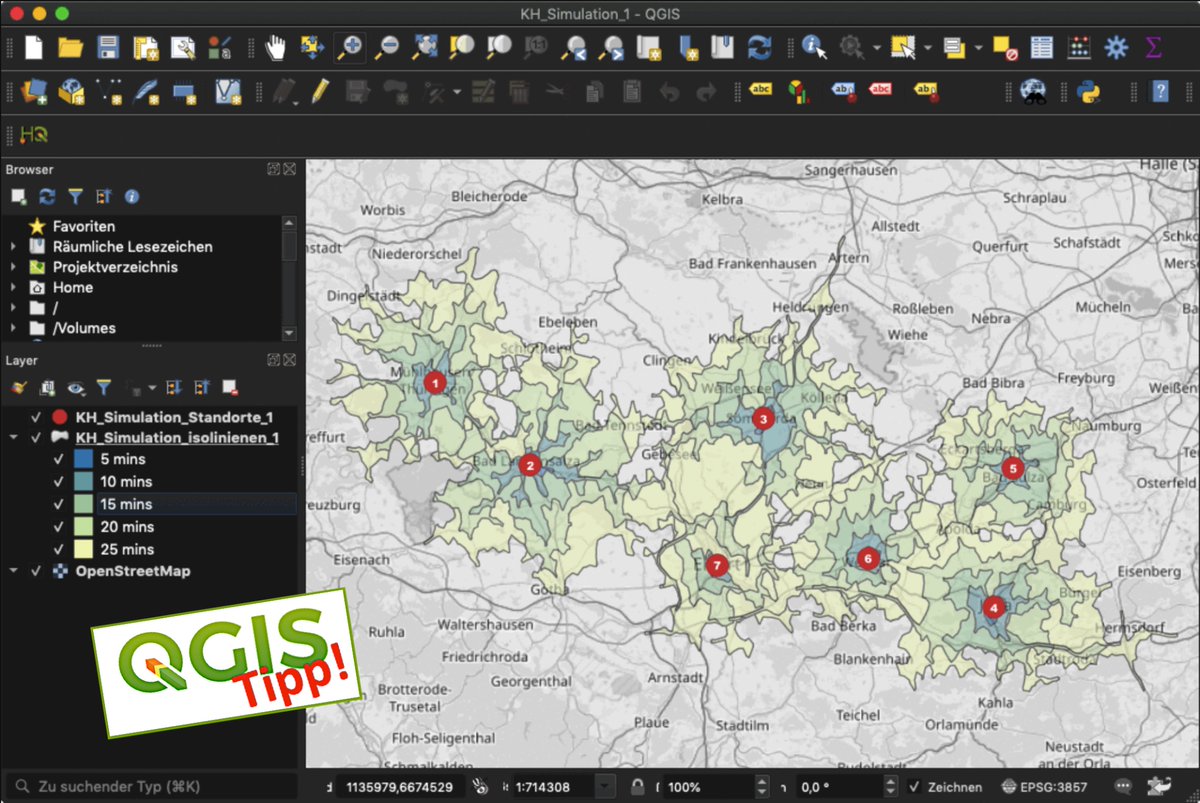The width and height of the screenshot is (1200, 803).
Task: Open Layer Styling panel brush icon
Action: pyautogui.click(x=18, y=387)
